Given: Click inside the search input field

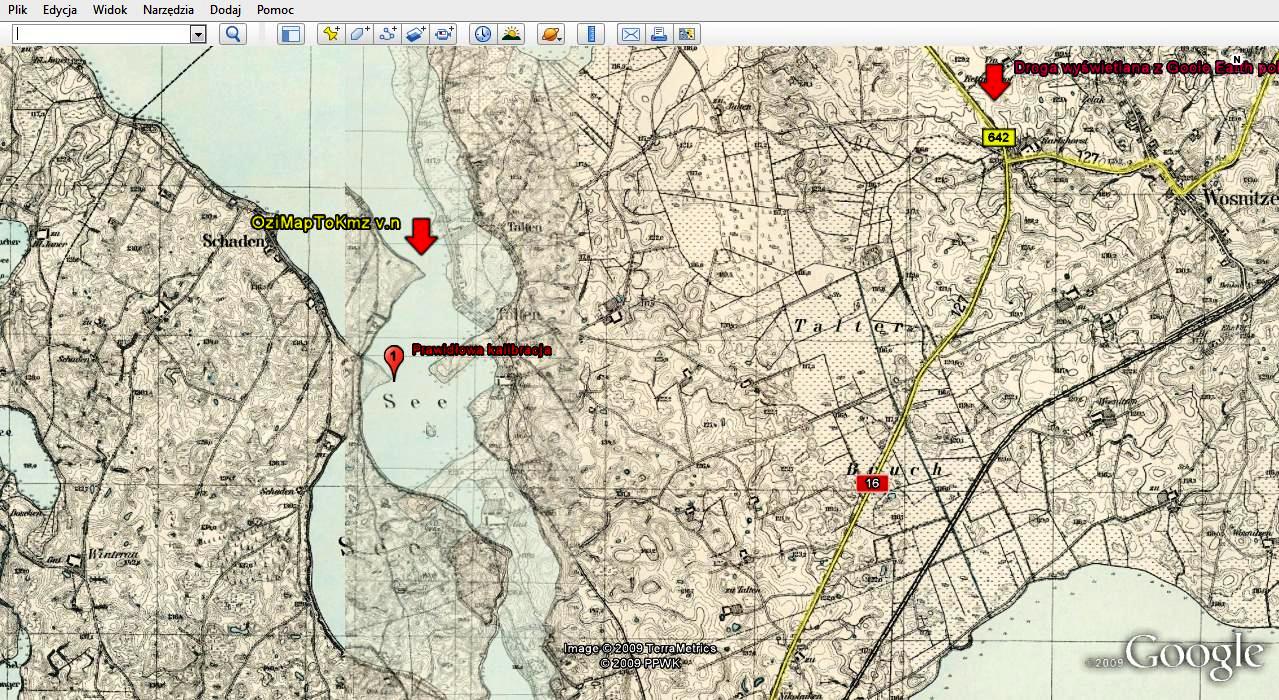Looking at the screenshot, I should pyautogui.click(x=100, y=34).
